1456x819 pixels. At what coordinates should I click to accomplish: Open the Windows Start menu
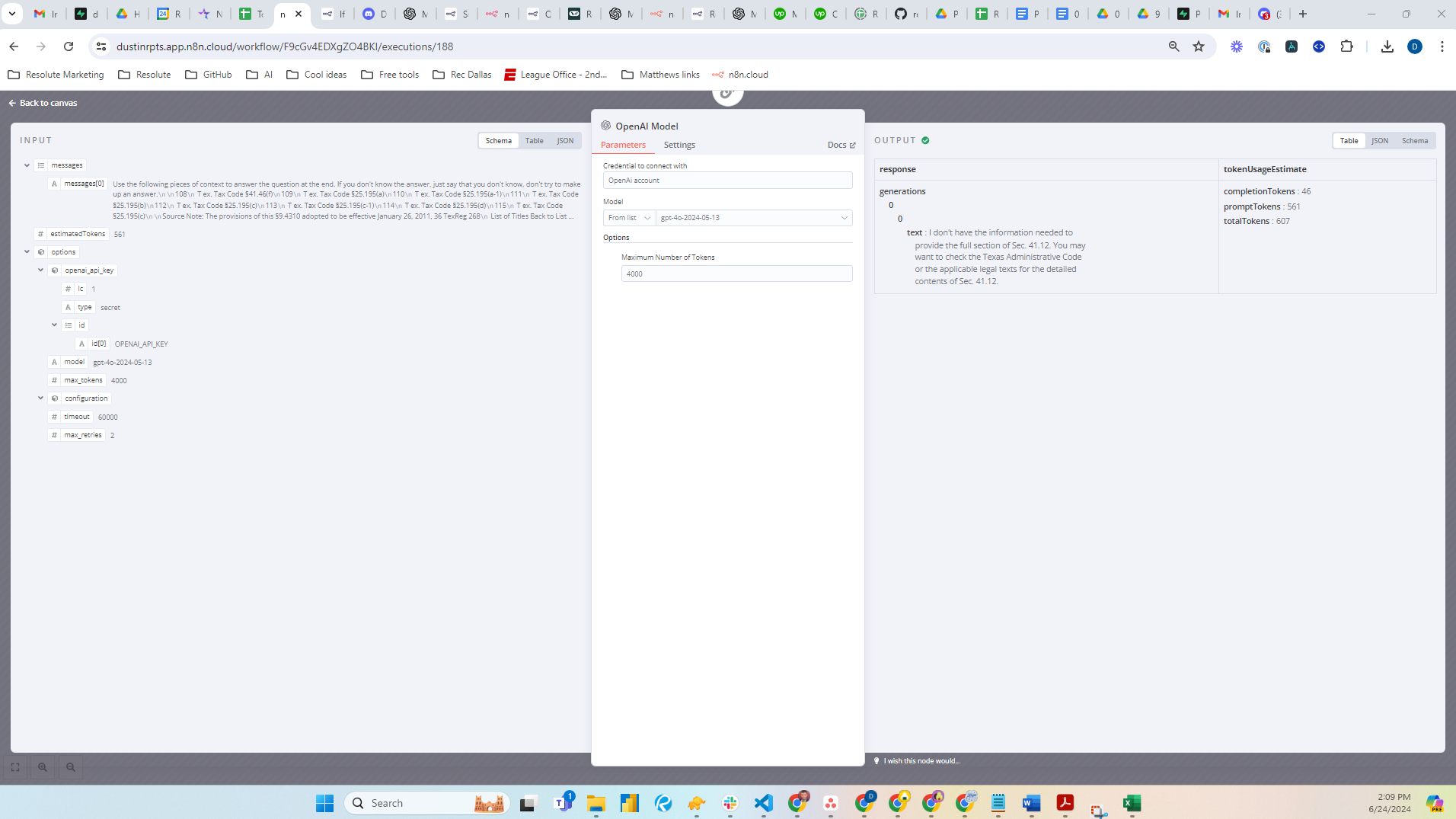(x=325, y=803)
